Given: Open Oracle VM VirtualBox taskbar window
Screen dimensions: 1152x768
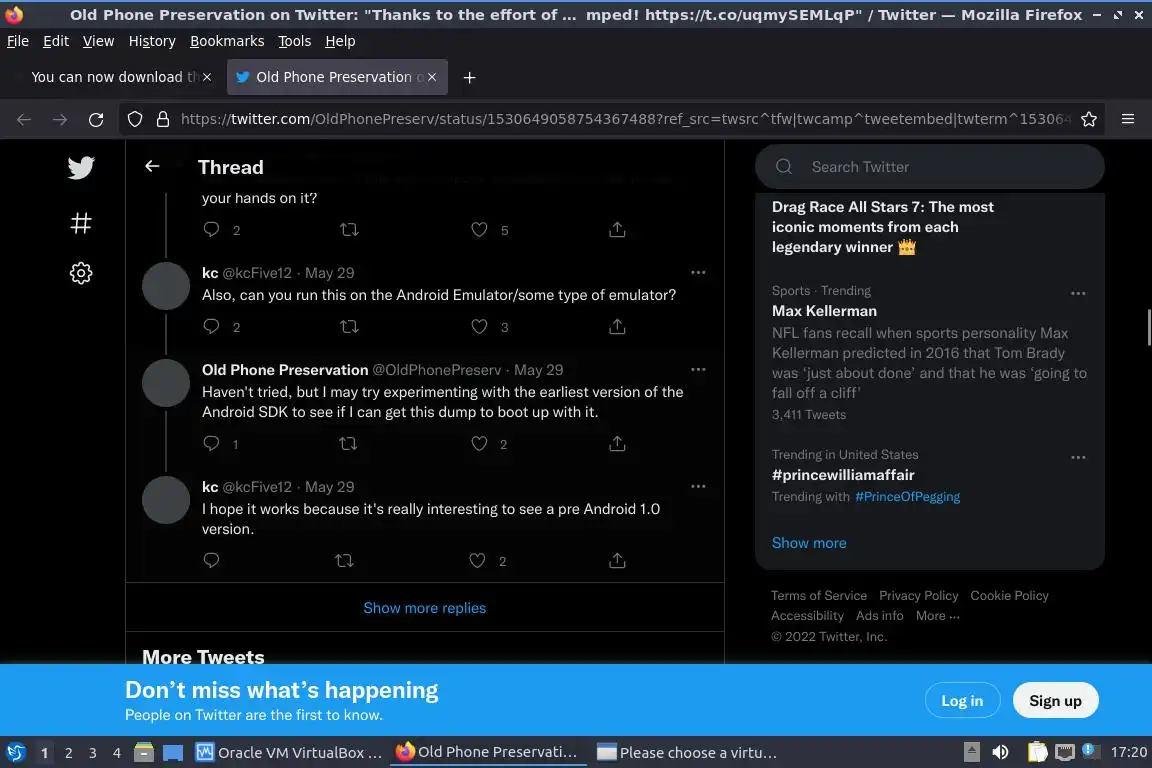Looking at the screenshot, I should [288, 753].
